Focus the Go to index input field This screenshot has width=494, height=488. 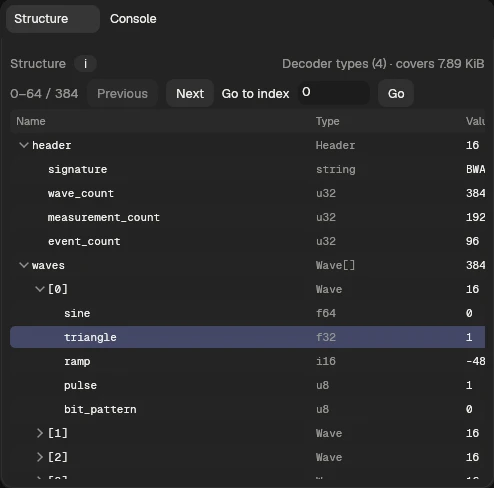click(x=334, y=93)
